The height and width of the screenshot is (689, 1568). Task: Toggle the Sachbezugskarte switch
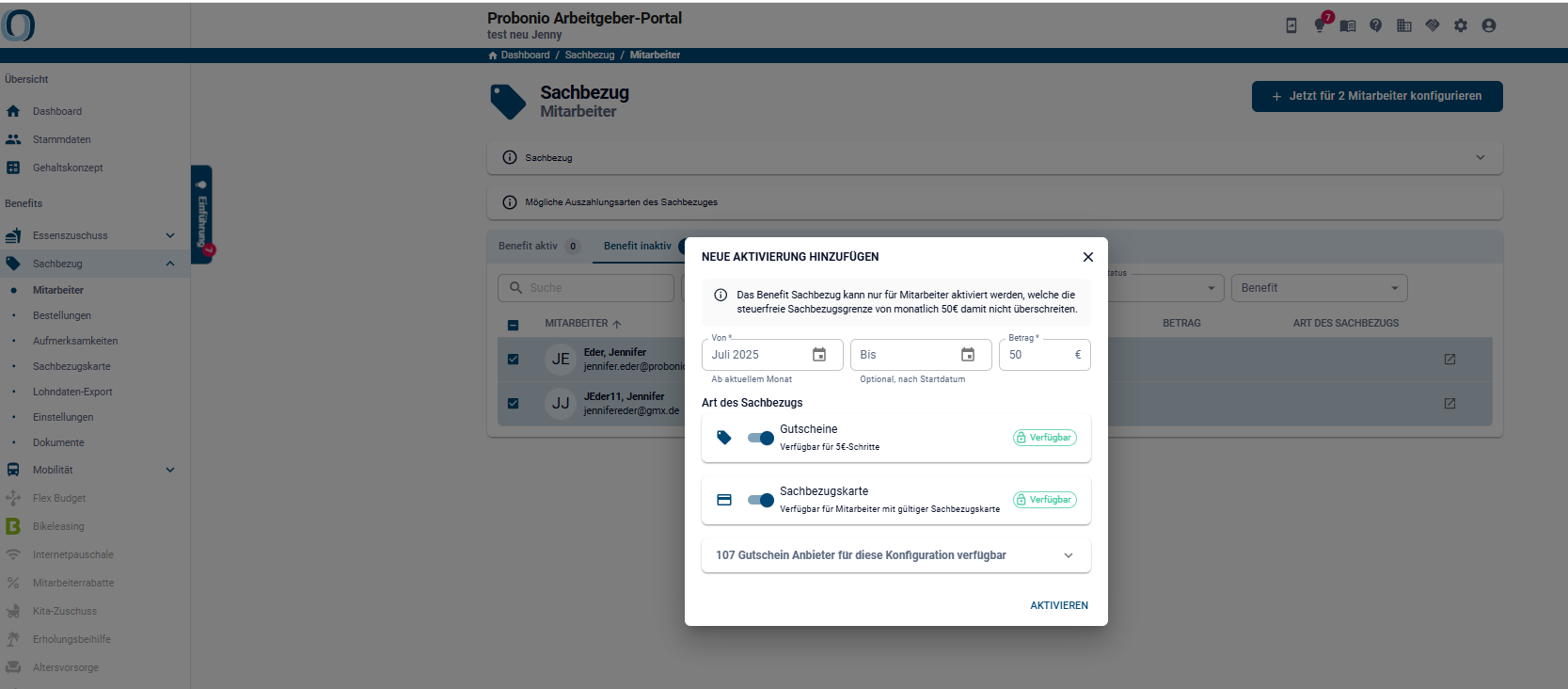(760, 500)
